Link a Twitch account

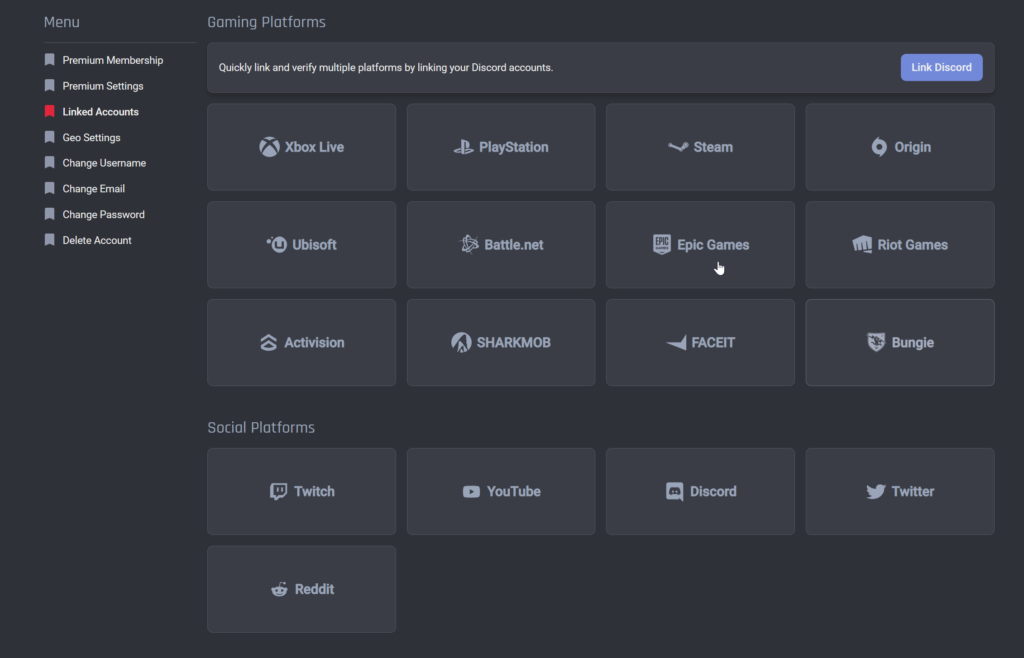coord(302,492)
